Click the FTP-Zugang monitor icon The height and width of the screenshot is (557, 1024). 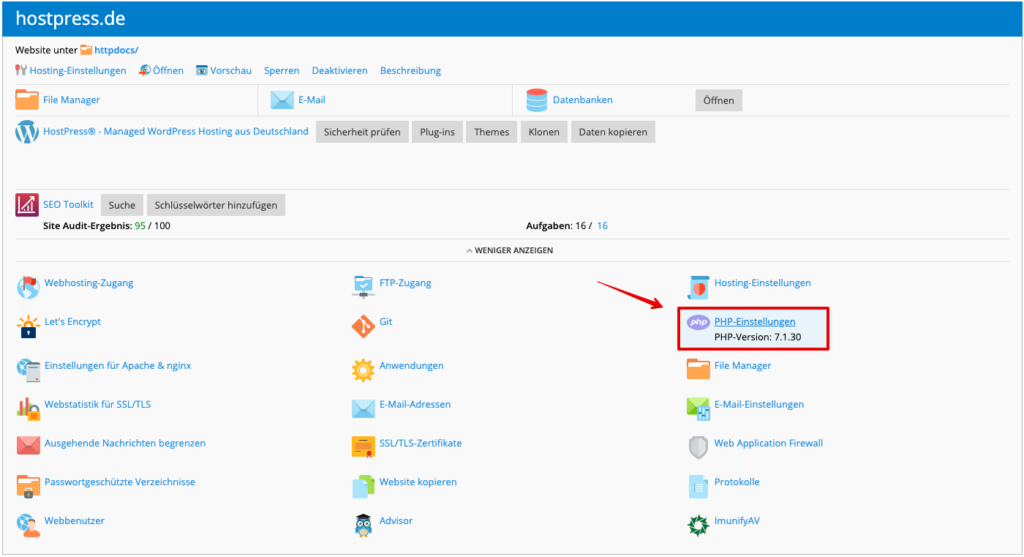(363, 287)
